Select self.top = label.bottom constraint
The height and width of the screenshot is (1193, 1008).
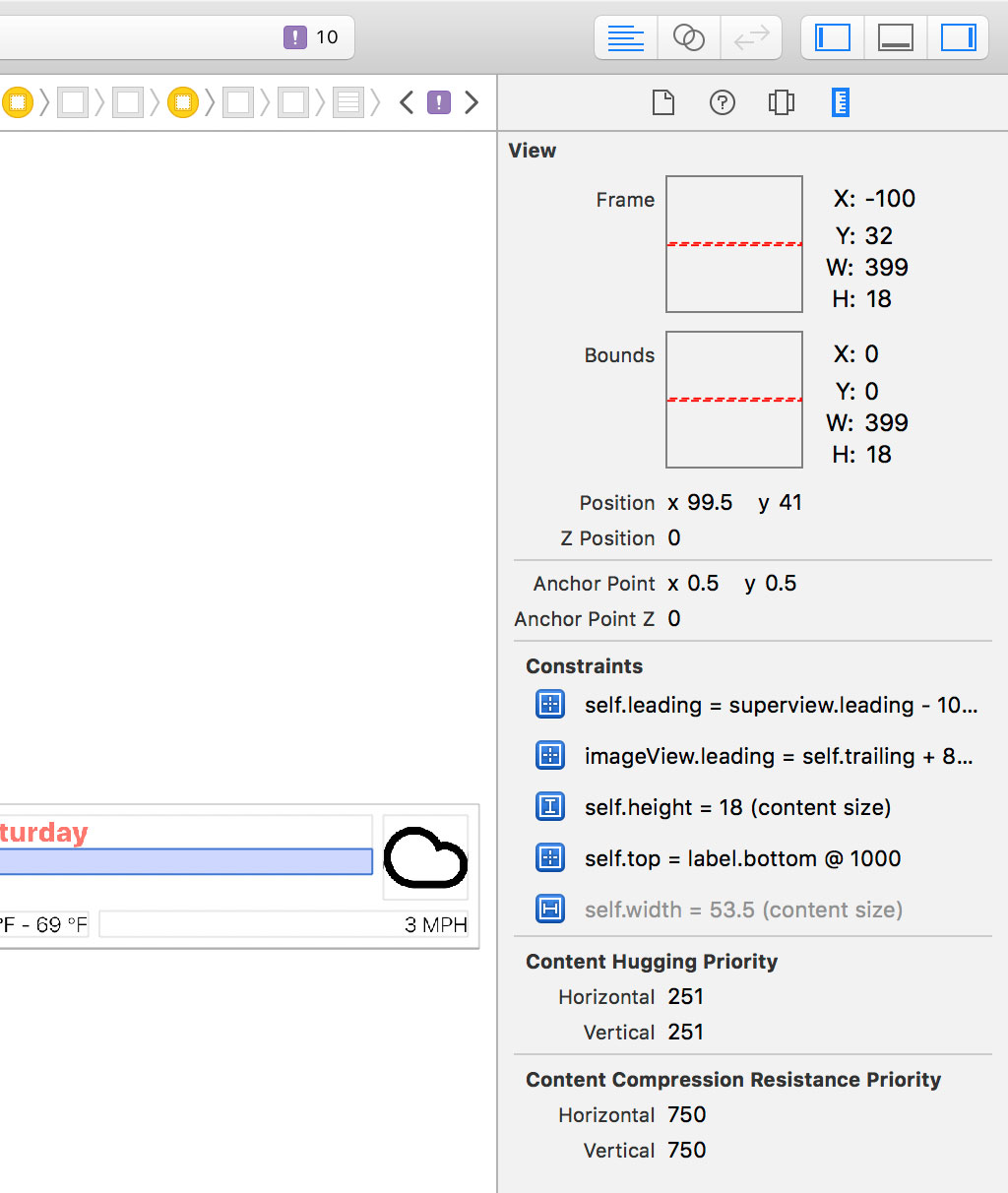[742, 858]
